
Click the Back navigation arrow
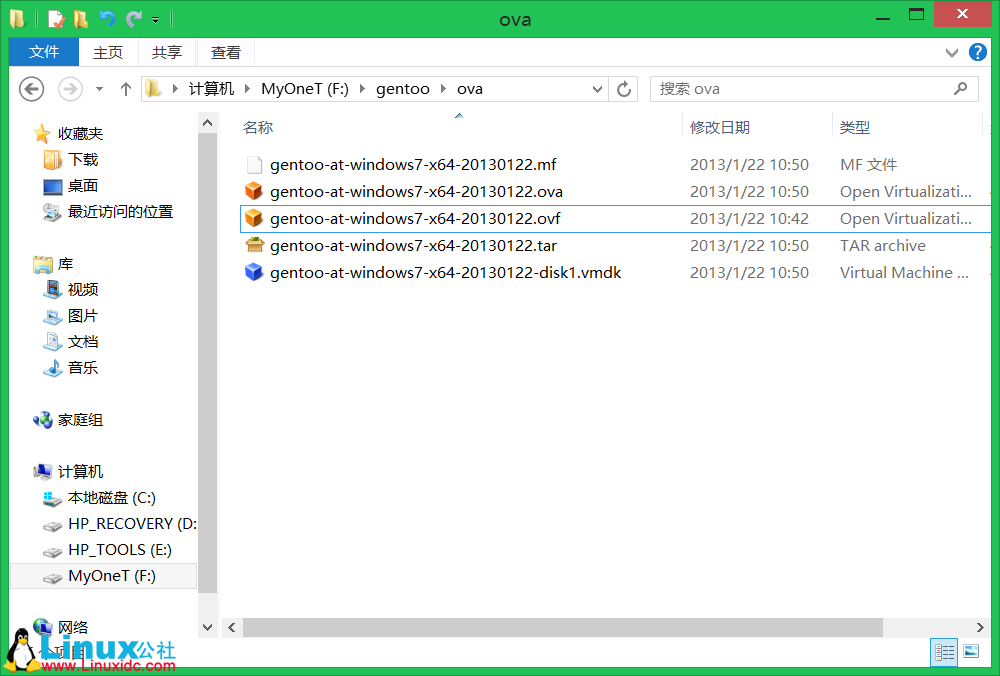click(x=32, y=89)
